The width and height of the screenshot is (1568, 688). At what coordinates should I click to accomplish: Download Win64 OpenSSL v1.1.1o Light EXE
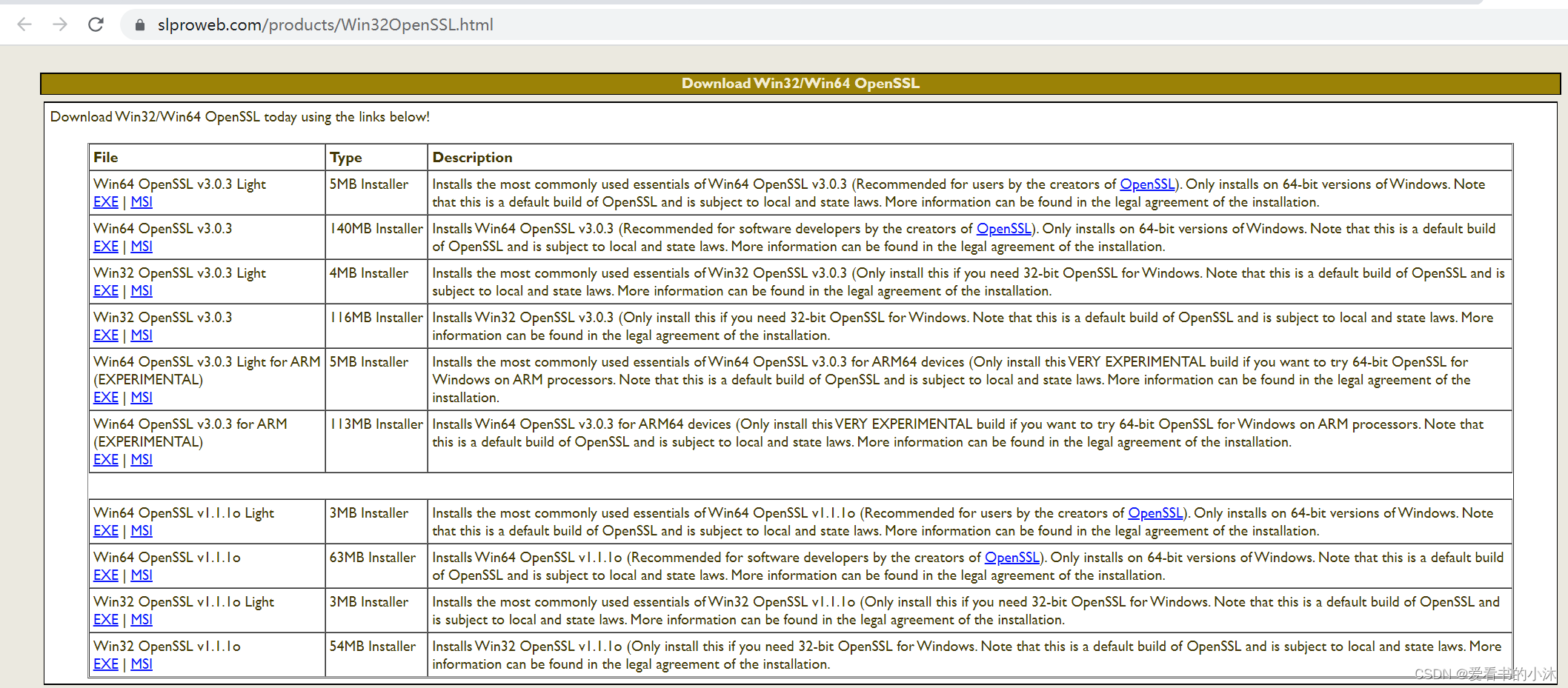(x=106, y=531)
